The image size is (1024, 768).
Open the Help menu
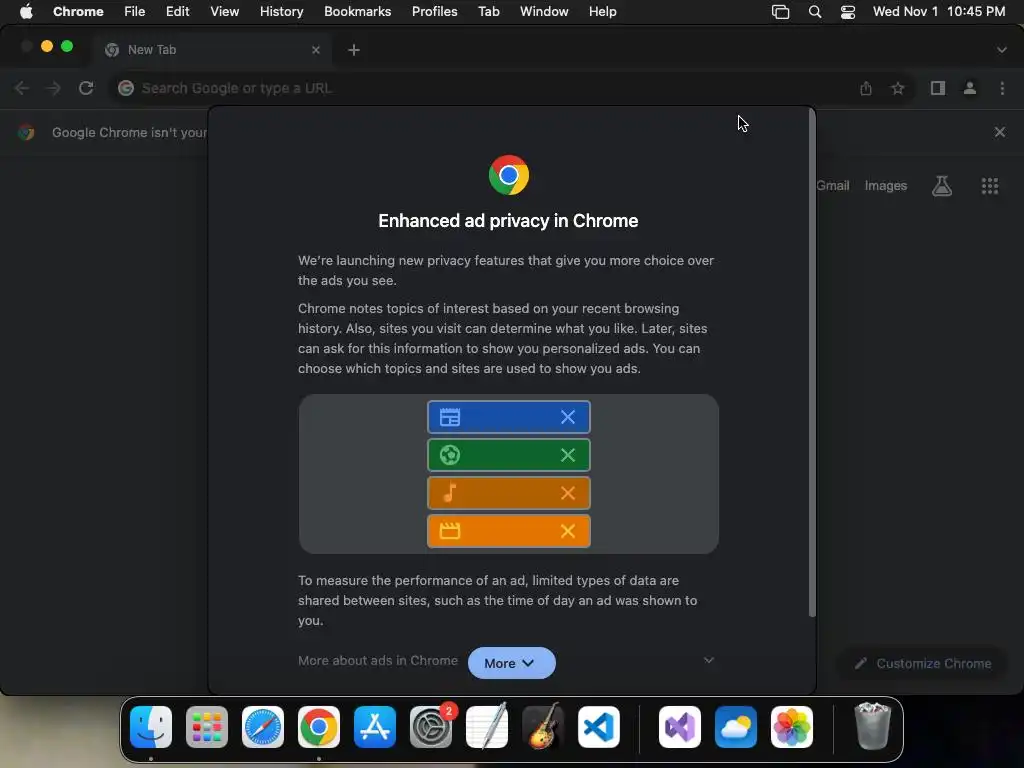click(x=602, y=12)
